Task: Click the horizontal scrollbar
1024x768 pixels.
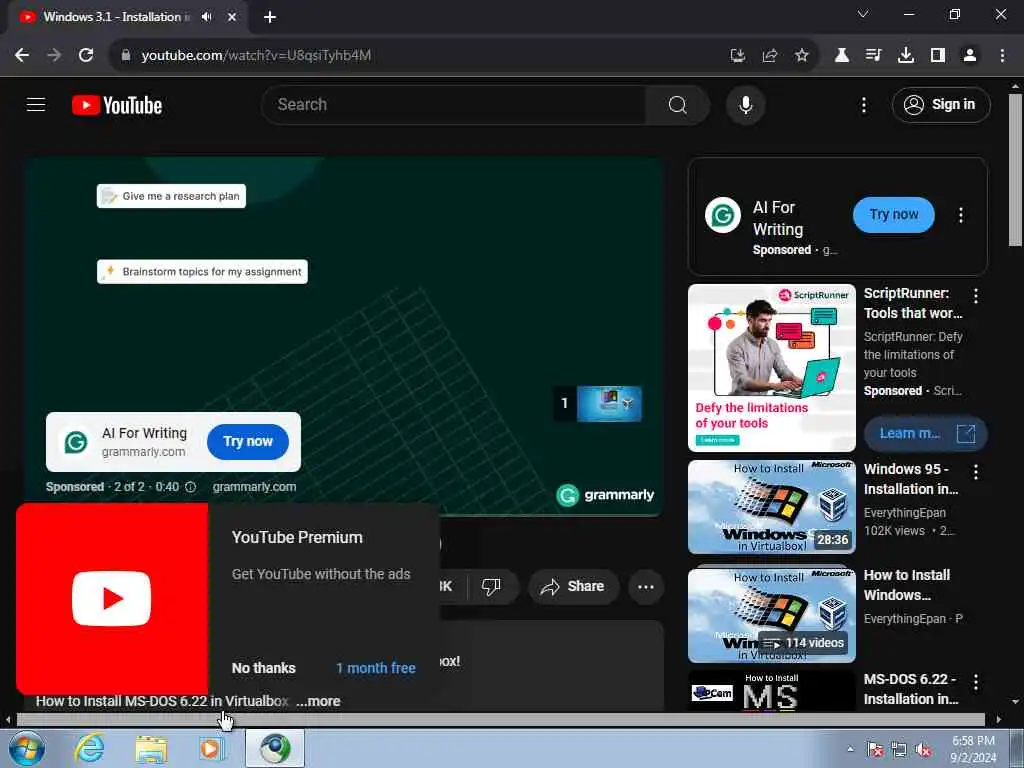Action: [500, 720]
